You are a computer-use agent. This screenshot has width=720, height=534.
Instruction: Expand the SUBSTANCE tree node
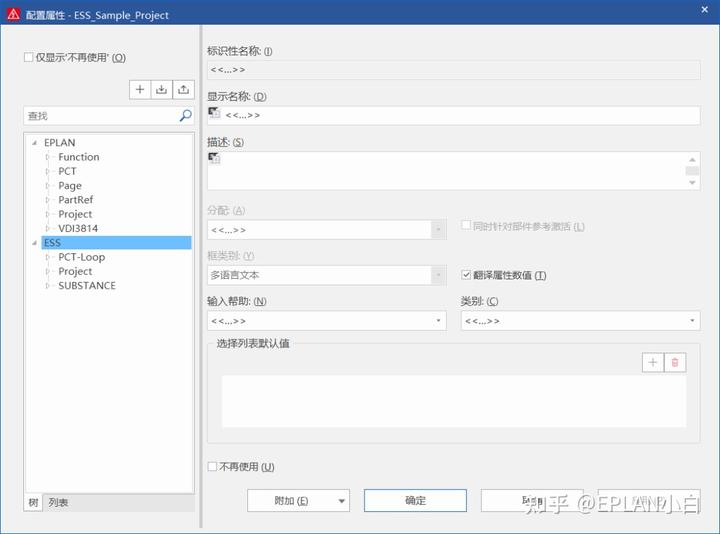tap(47, 286)
